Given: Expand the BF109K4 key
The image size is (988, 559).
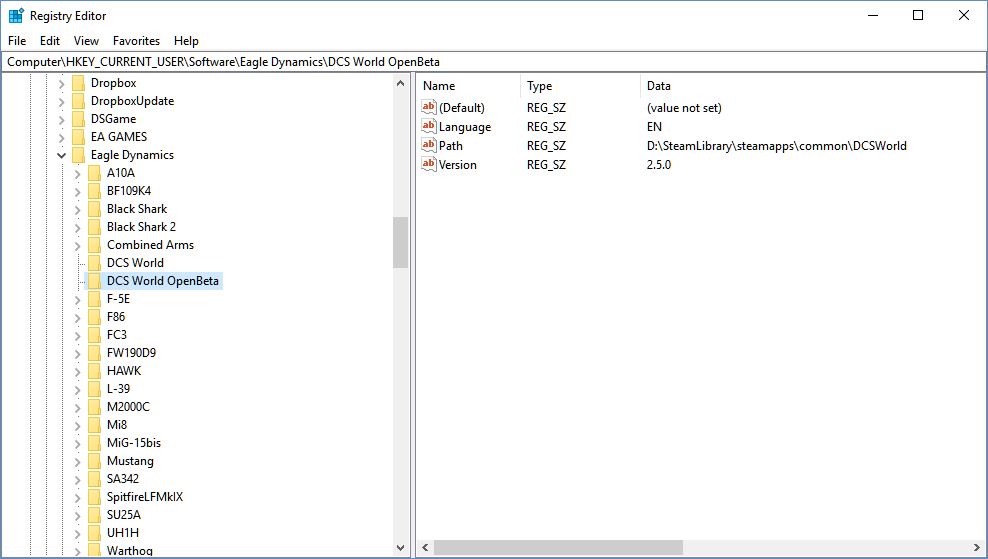Looking at the screenshot, I should coord(78,192).
